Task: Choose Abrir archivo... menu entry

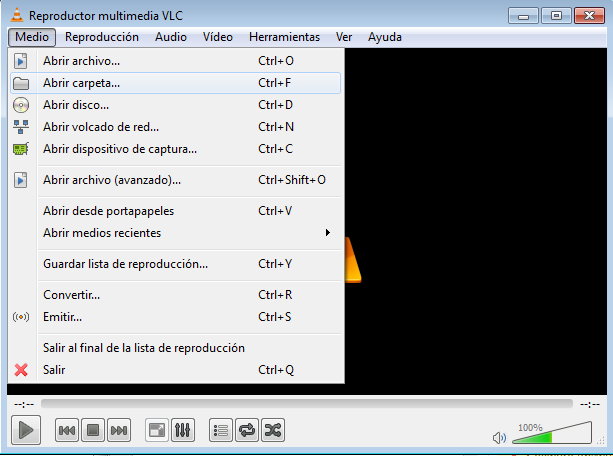Action: click(x=175, y=61)
